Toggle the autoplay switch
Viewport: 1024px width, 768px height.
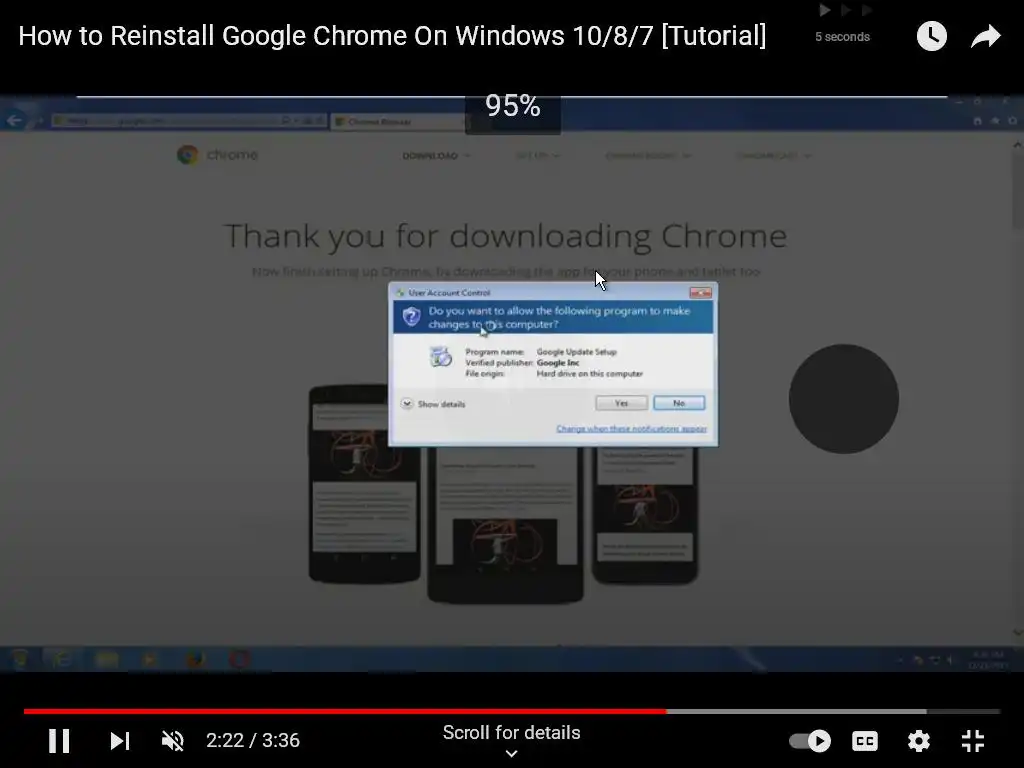pyautogui.click(x=810, y=741)
